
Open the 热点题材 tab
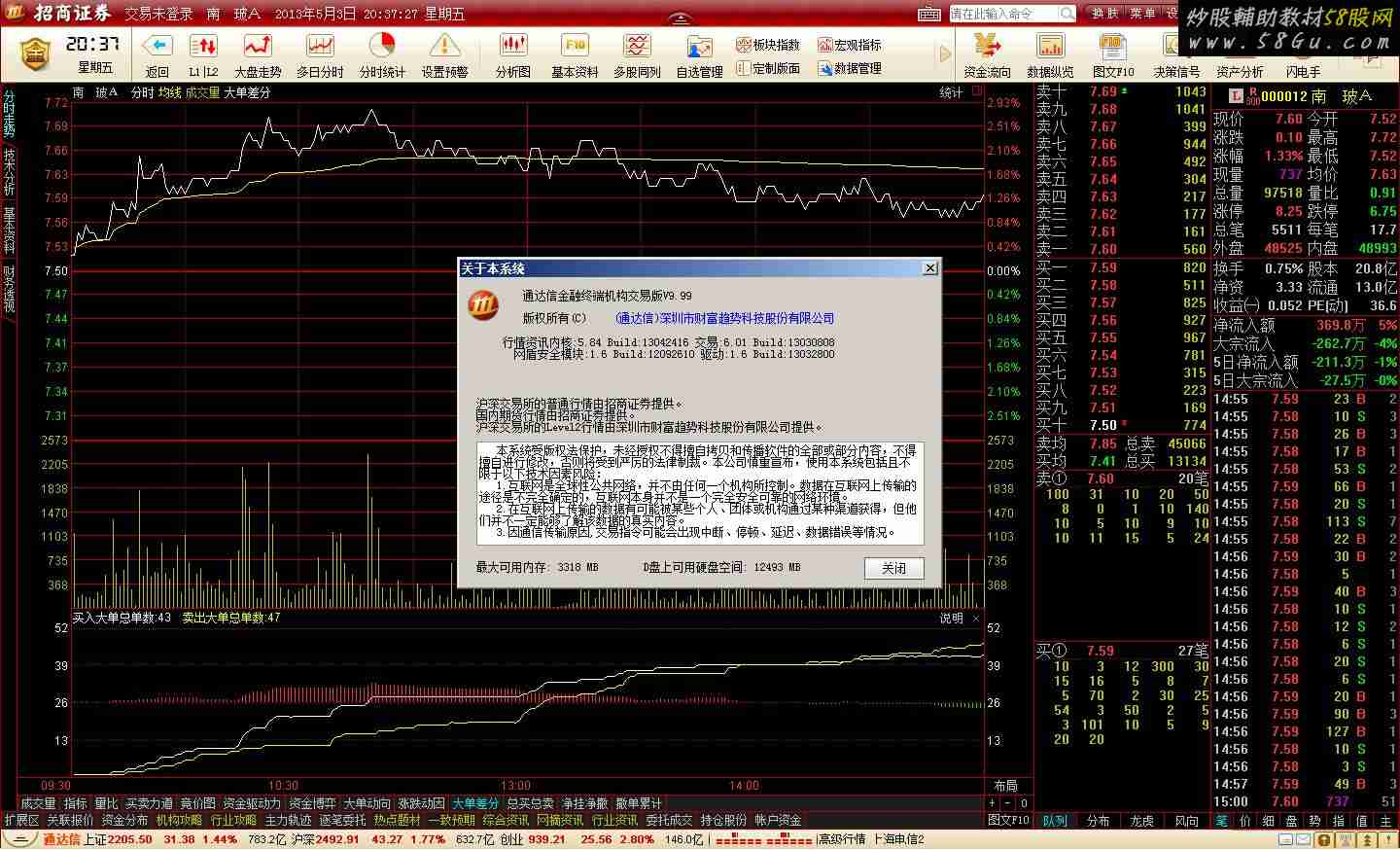[398, 820]
